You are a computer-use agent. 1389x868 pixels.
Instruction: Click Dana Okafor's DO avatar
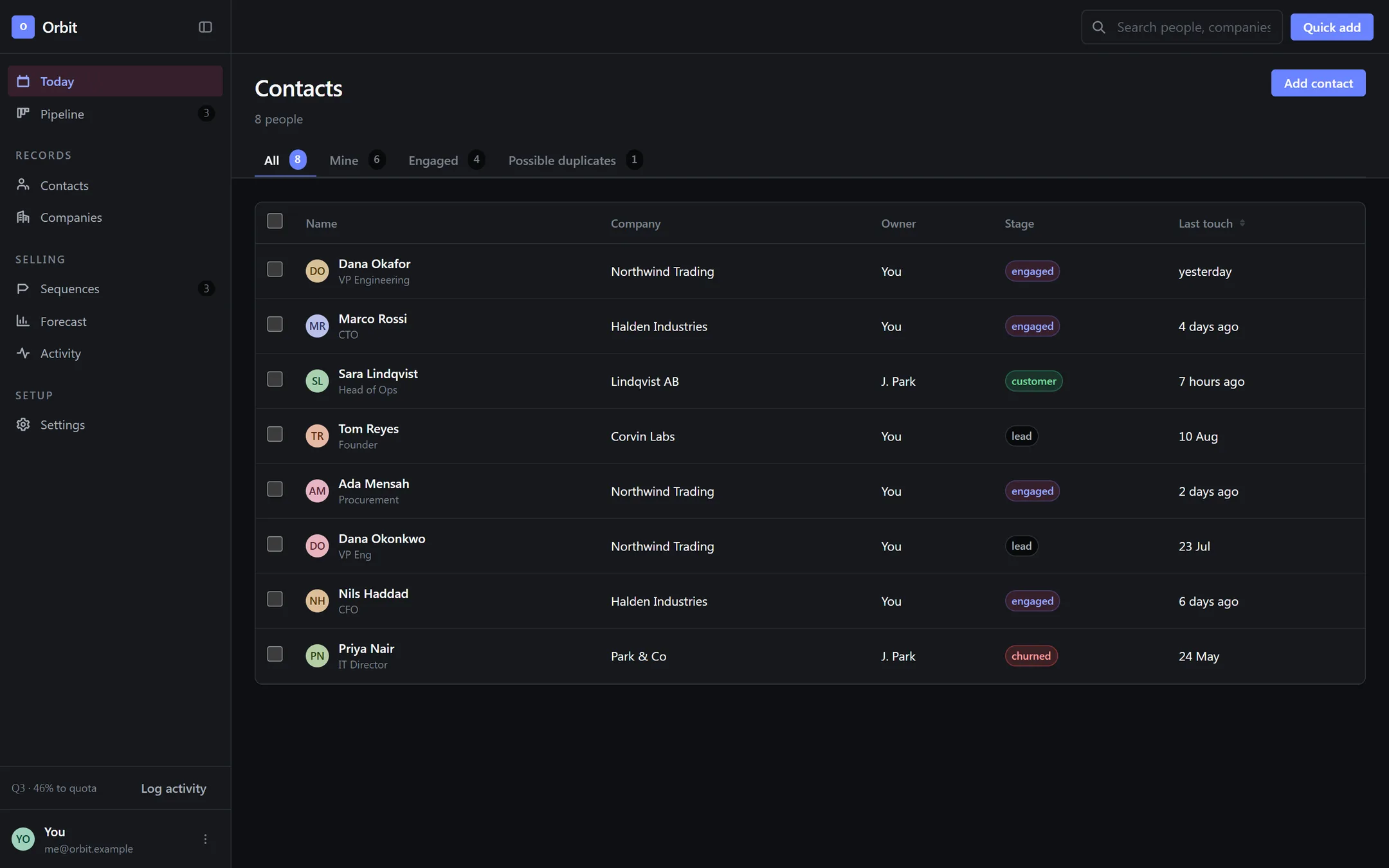click(317, 271)
